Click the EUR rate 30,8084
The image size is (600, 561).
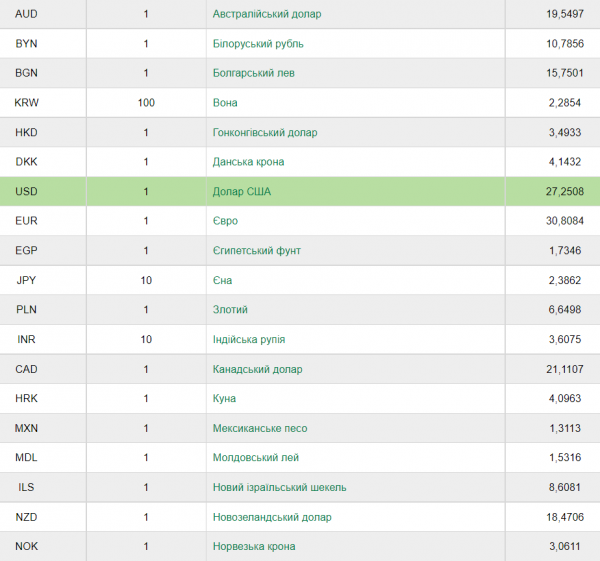pyautogui.click(x=565, y=221)
